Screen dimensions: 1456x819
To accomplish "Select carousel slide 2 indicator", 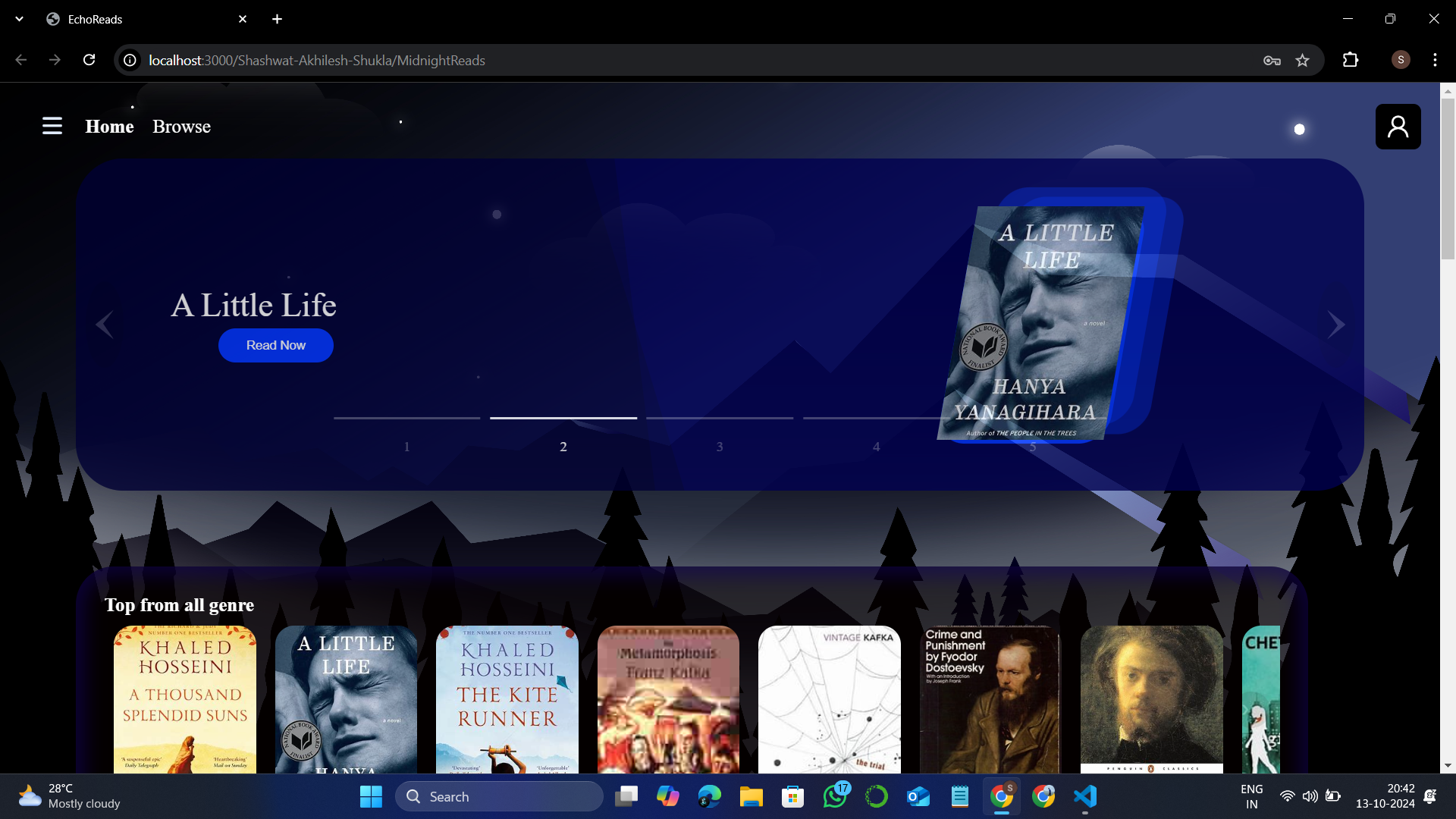I will (563, 418).
